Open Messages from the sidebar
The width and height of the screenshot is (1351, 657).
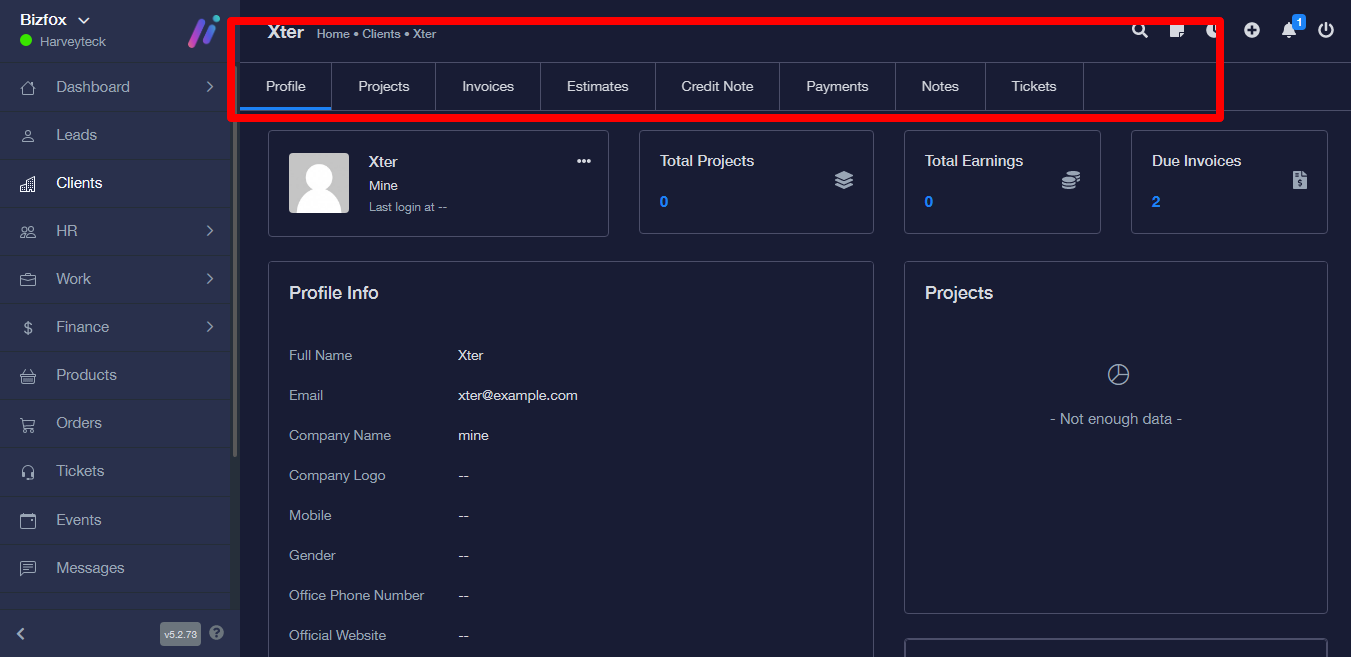[90, 568]
